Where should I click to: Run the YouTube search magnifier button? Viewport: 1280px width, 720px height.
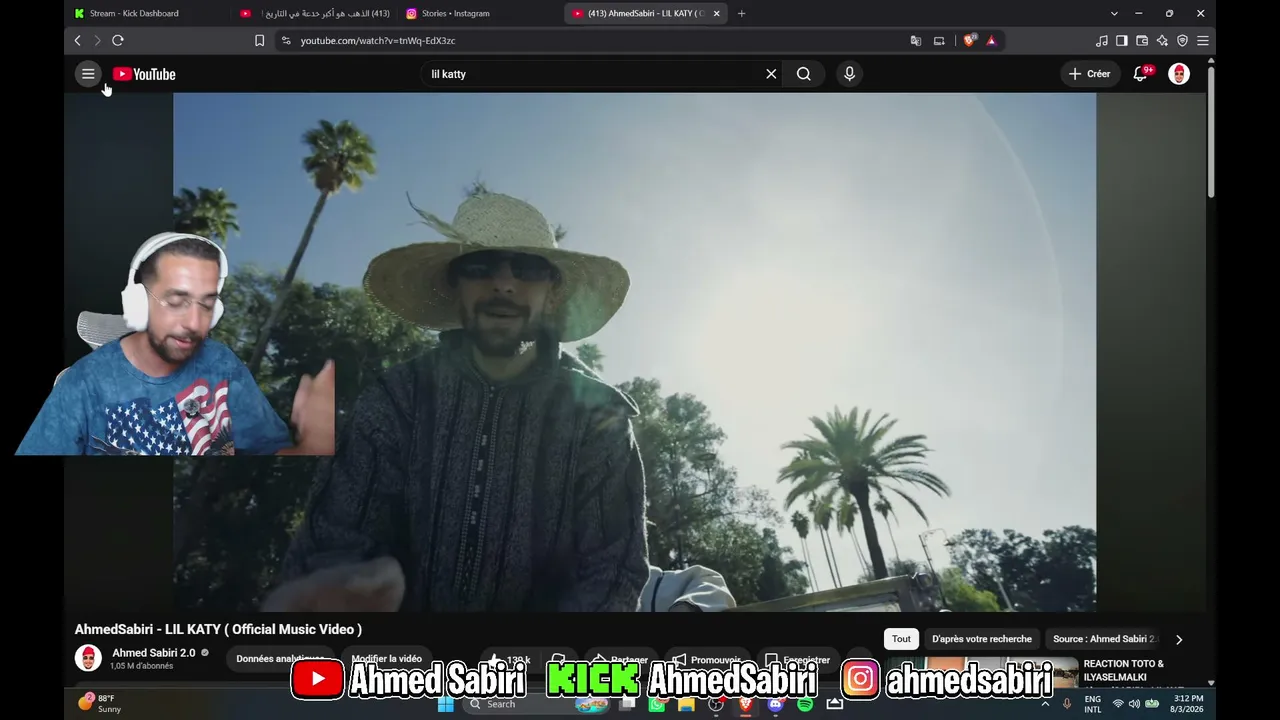tap(804, 74)
